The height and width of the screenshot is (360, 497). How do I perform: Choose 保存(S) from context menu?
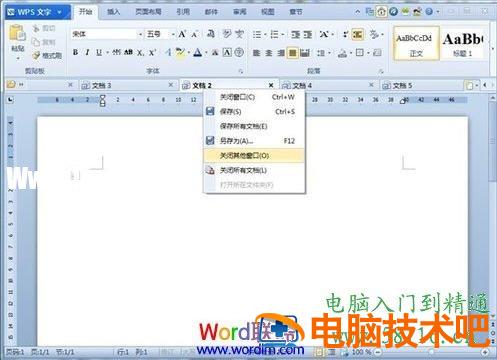tap(254, 112)
